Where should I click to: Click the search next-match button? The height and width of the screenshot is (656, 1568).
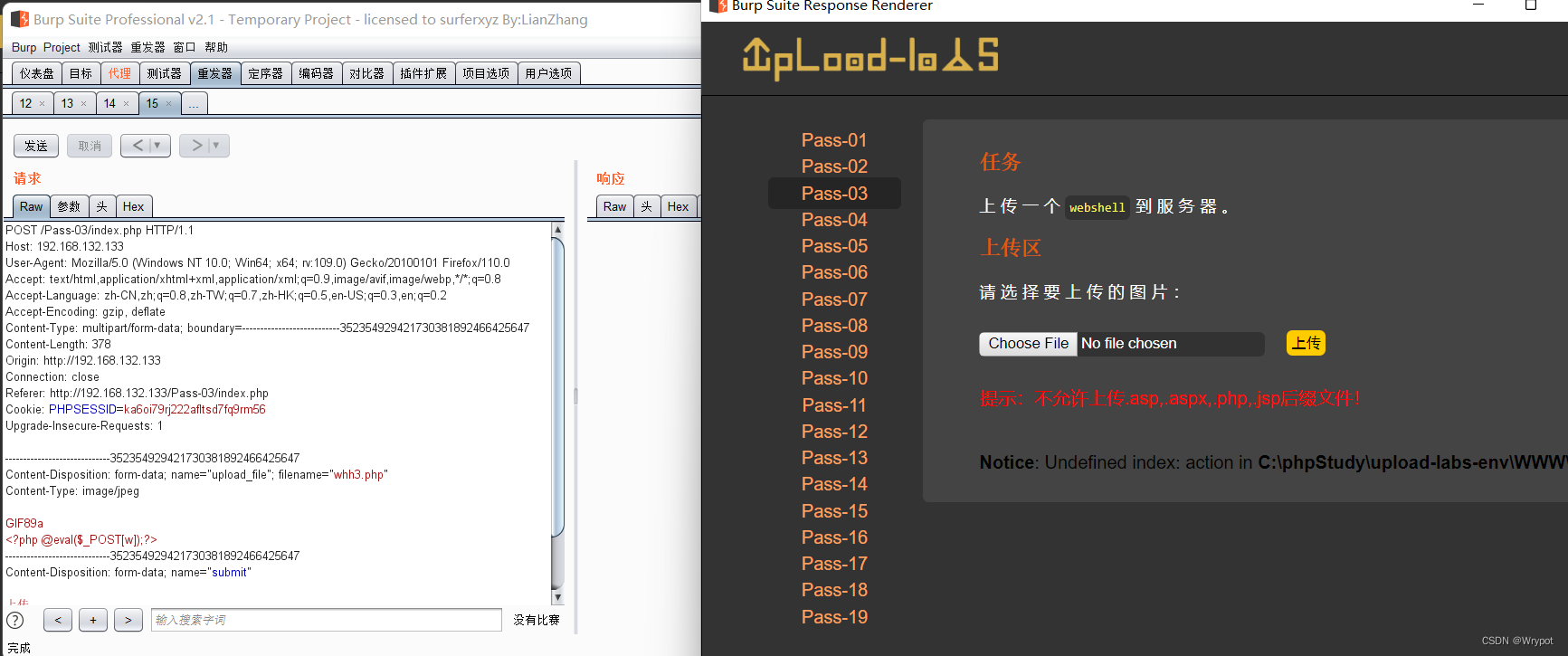[x=128, y=620]
